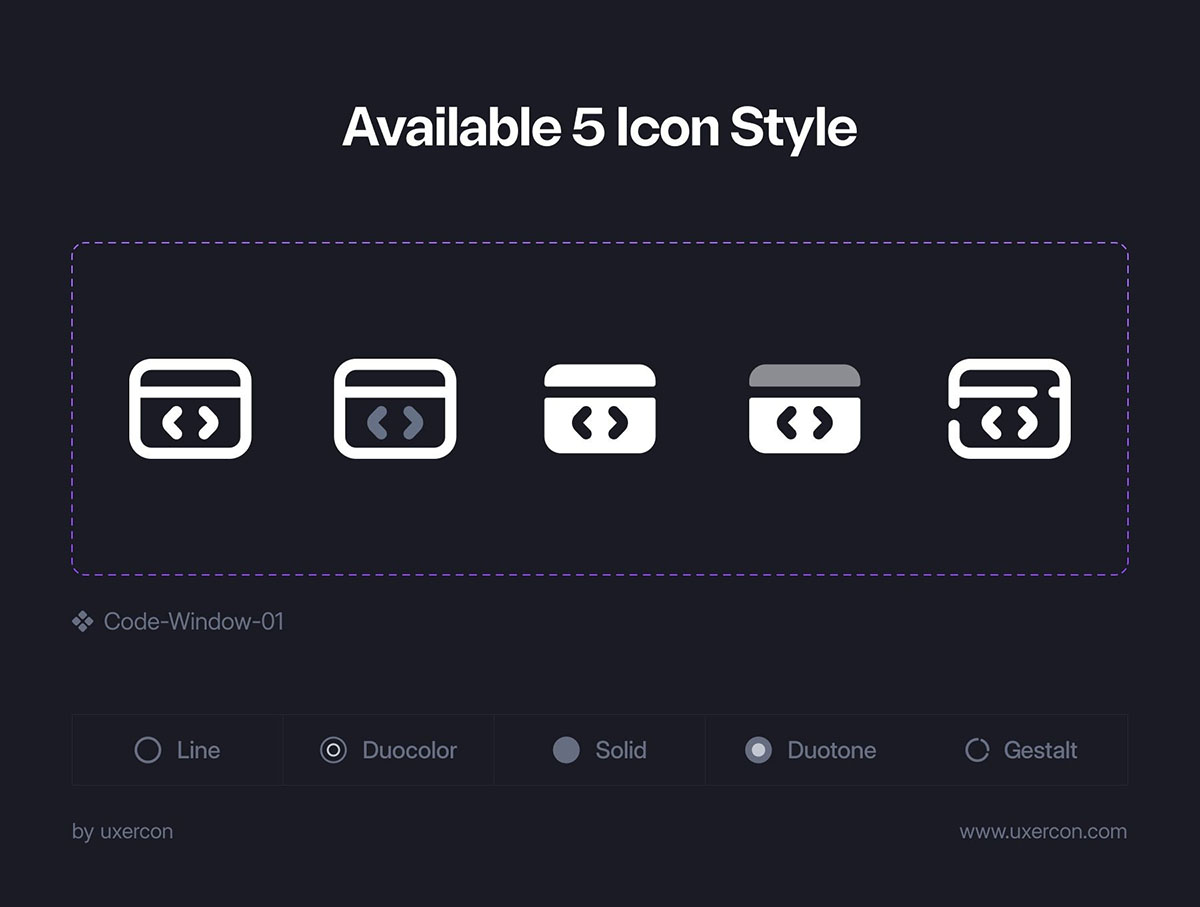Choose the Solid tab label
The image size is (1200, 907).
click(621, 750)
